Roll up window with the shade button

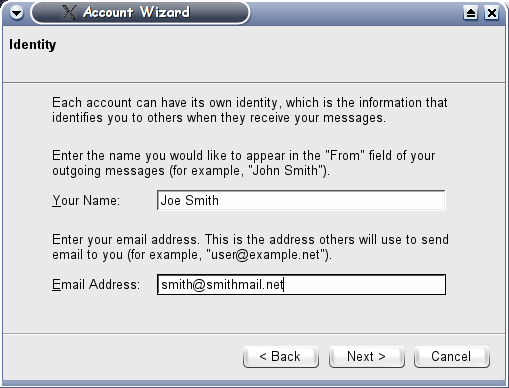point(470,13)
